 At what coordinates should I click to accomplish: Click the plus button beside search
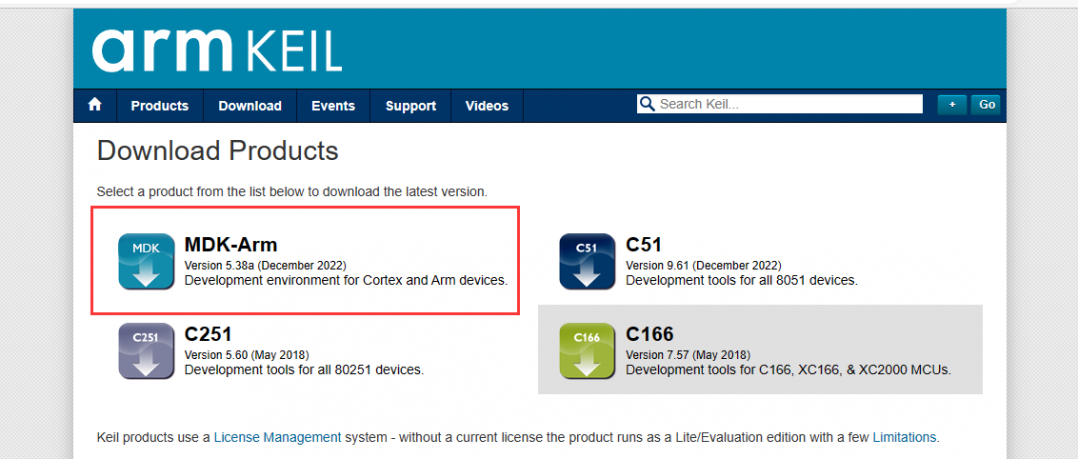click(952, 104)
